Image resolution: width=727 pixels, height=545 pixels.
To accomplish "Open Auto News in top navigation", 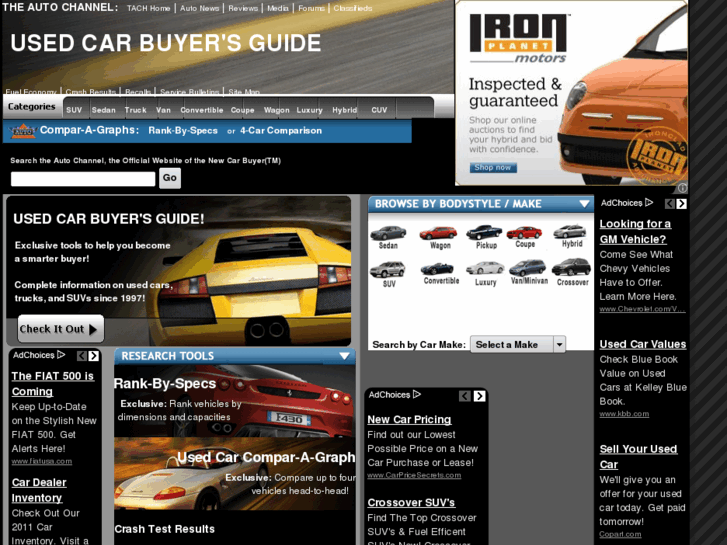I will click(x=199, y=8).
